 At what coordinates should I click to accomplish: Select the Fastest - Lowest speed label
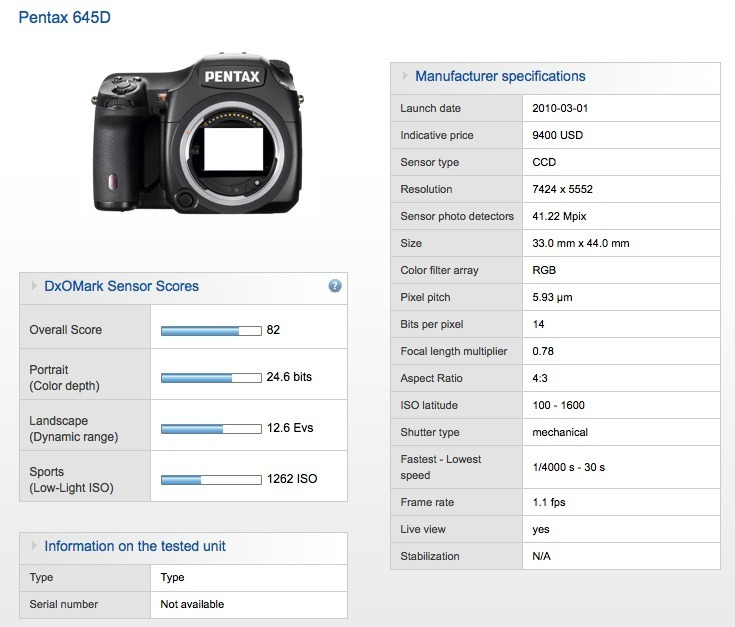[441, 467]
